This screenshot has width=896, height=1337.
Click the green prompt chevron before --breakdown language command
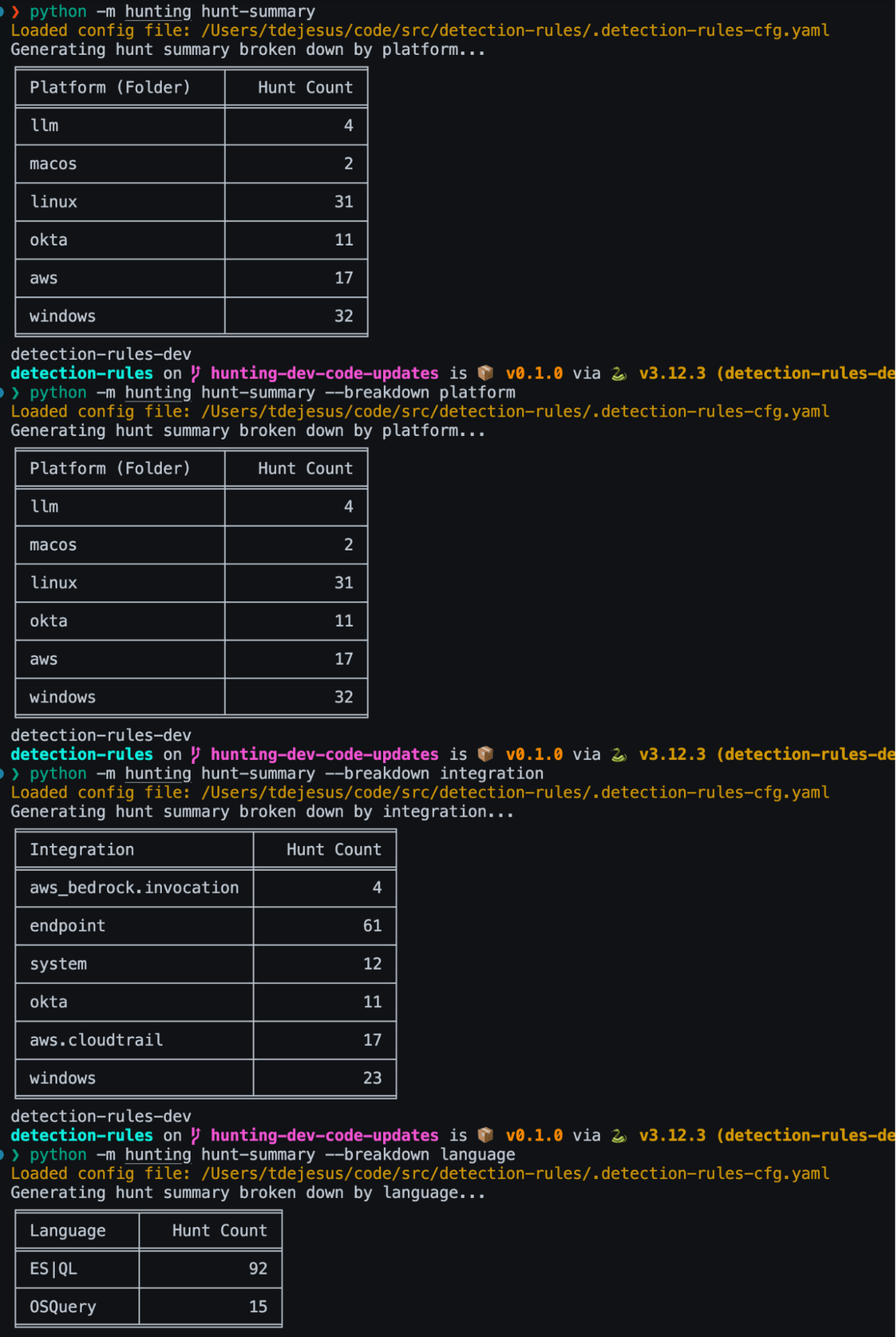tap(15, 1154)
